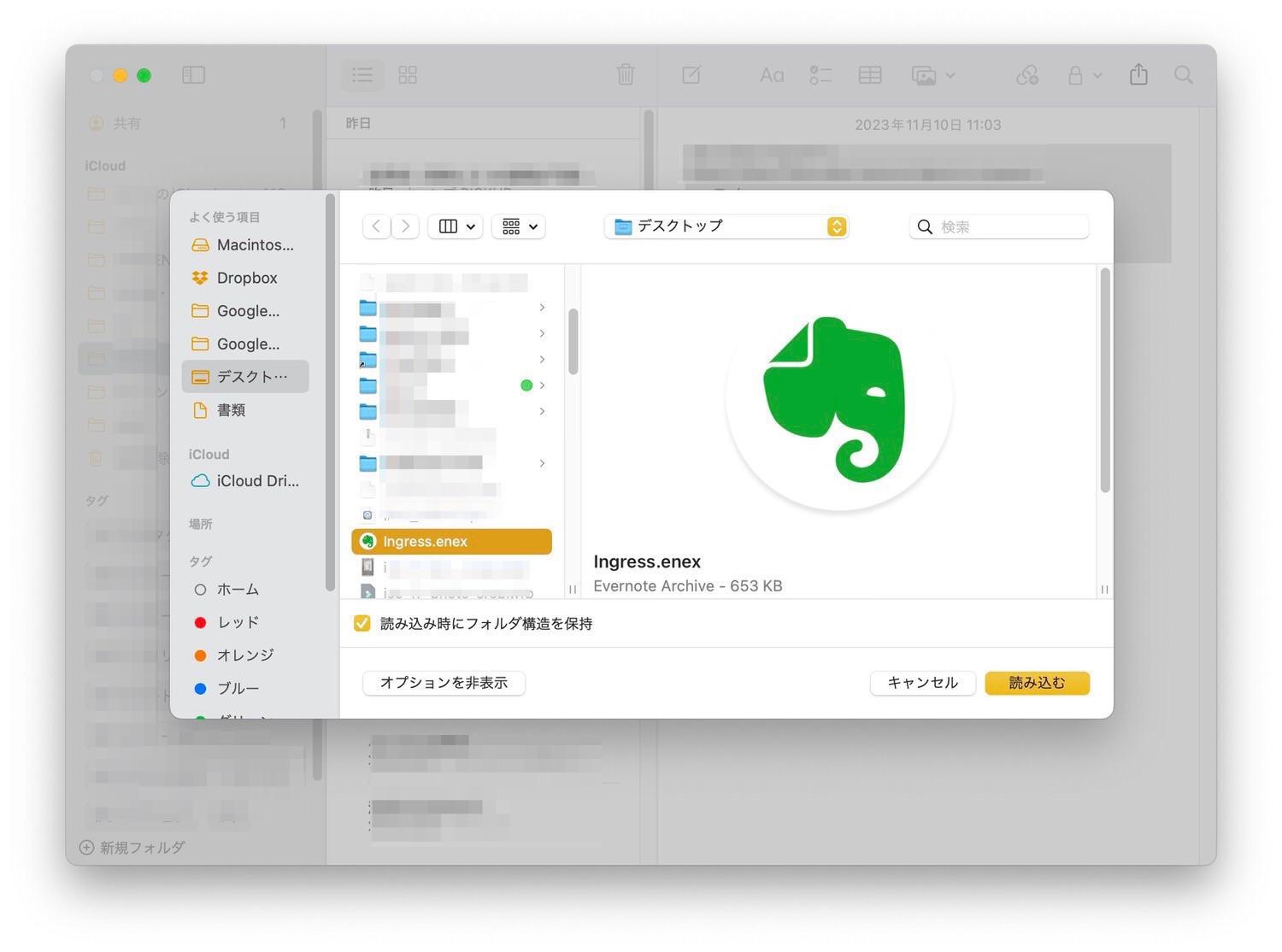Image resolution: width=1282 pixels, height=952 pixels.
Task: Select Dropbox in sidebar
Action: (x=245, y=278)
